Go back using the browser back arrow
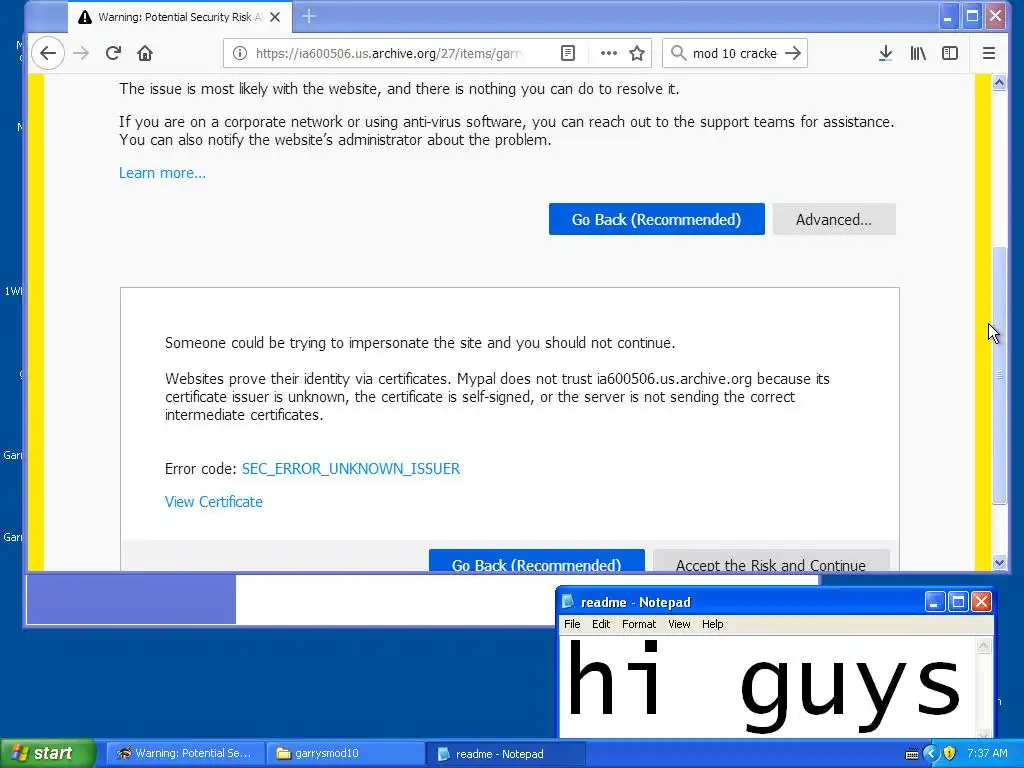The image size is (1024, 768). (48, 54)
